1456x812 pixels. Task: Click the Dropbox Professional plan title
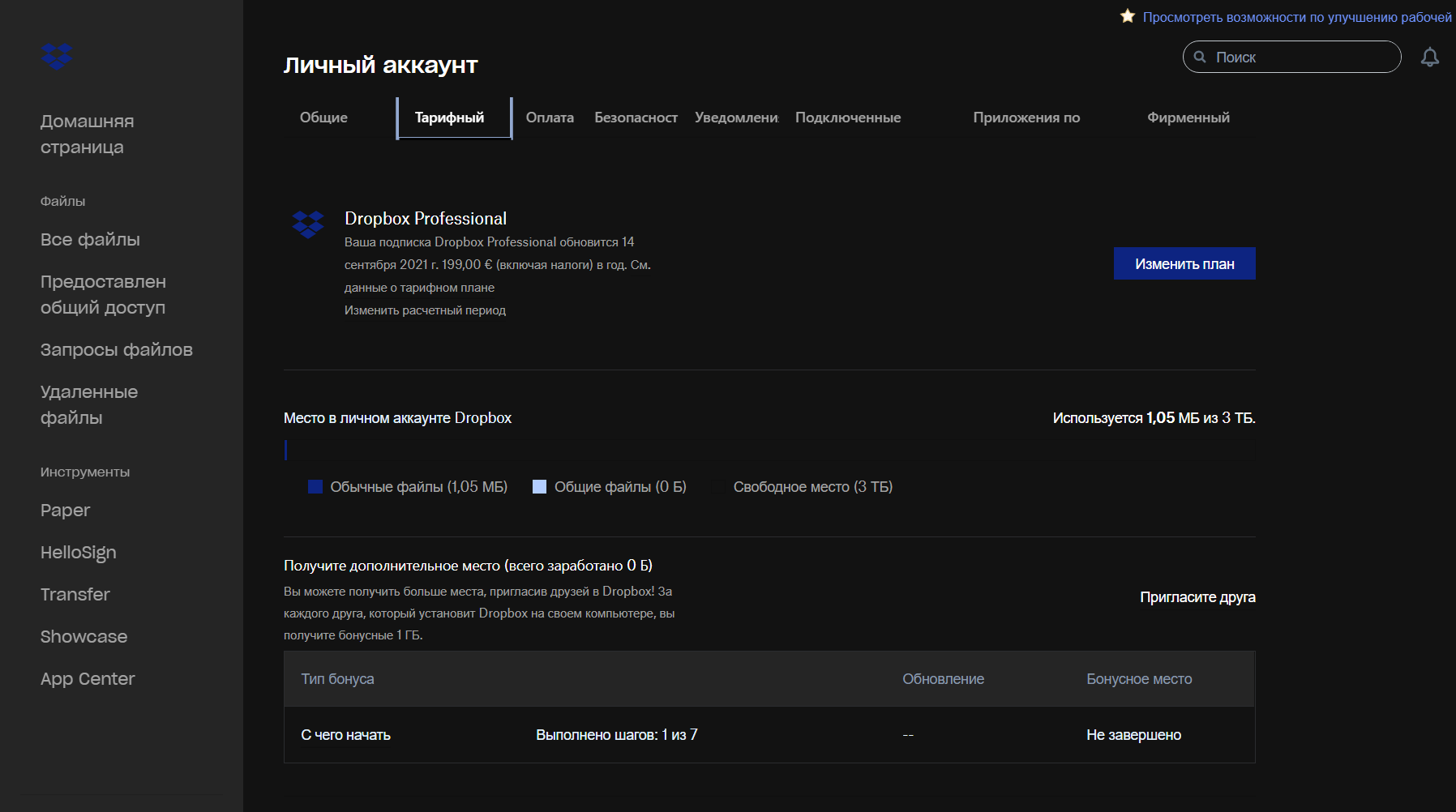[x=426, y=219]
